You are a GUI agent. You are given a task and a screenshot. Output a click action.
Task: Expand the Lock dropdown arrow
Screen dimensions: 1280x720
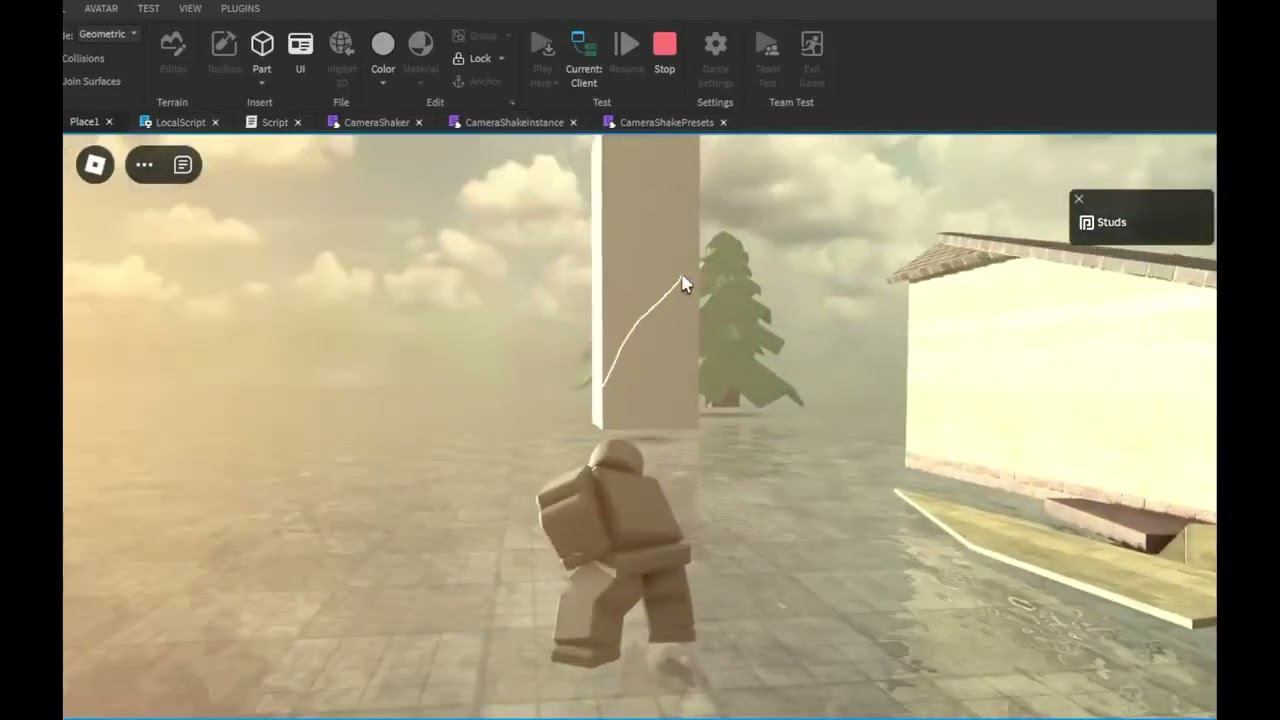click(502, 59)
